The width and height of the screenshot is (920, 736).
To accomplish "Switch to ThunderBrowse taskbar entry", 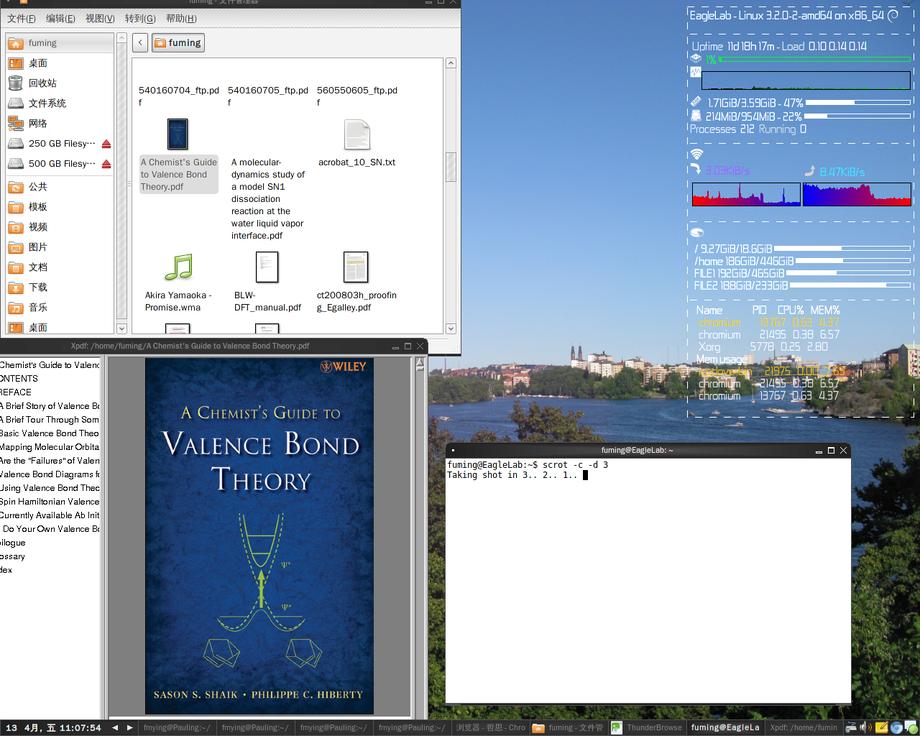I will click(x=647, y=728).
